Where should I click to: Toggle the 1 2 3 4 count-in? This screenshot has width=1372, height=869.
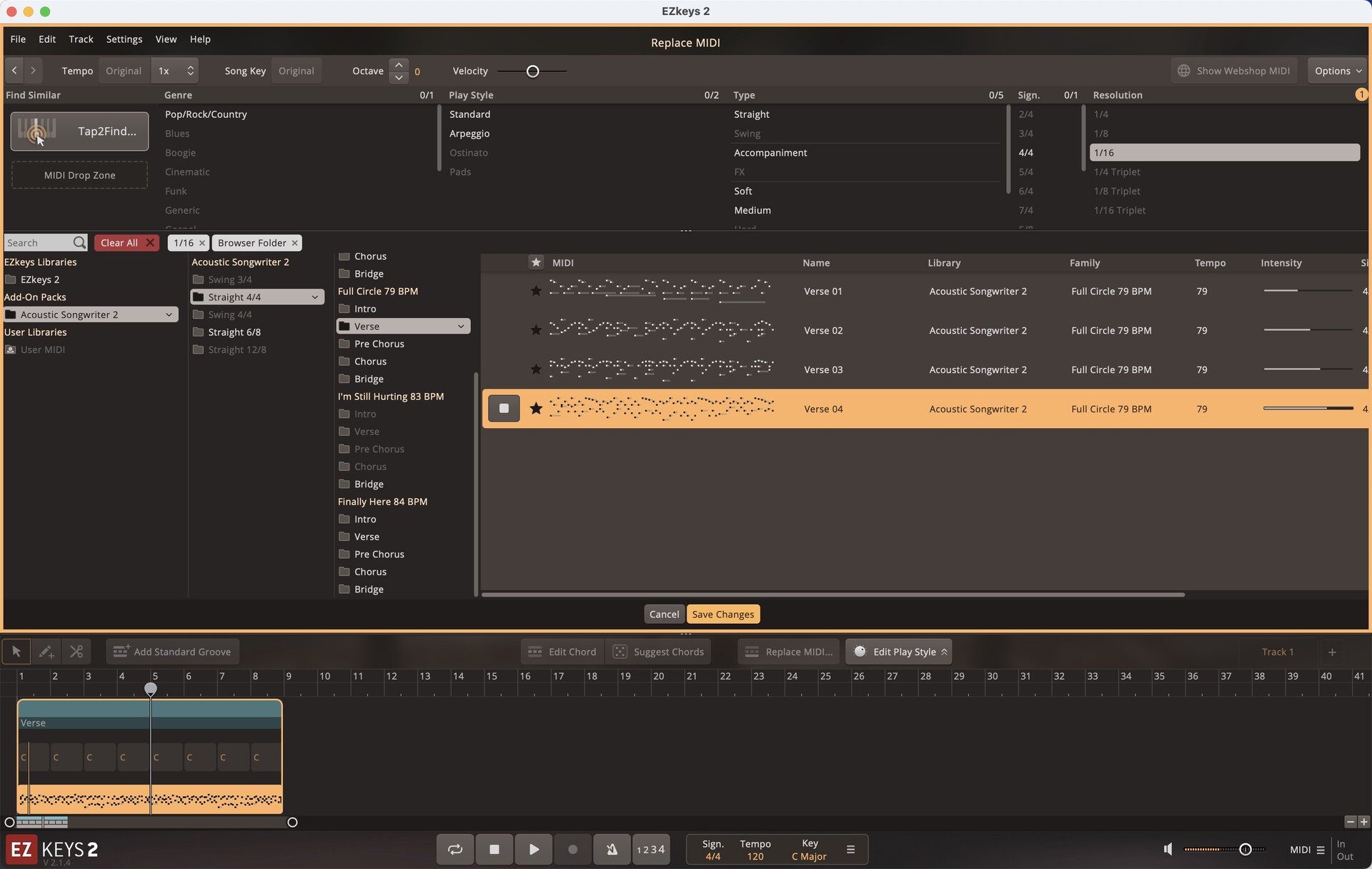click(650, 849)
